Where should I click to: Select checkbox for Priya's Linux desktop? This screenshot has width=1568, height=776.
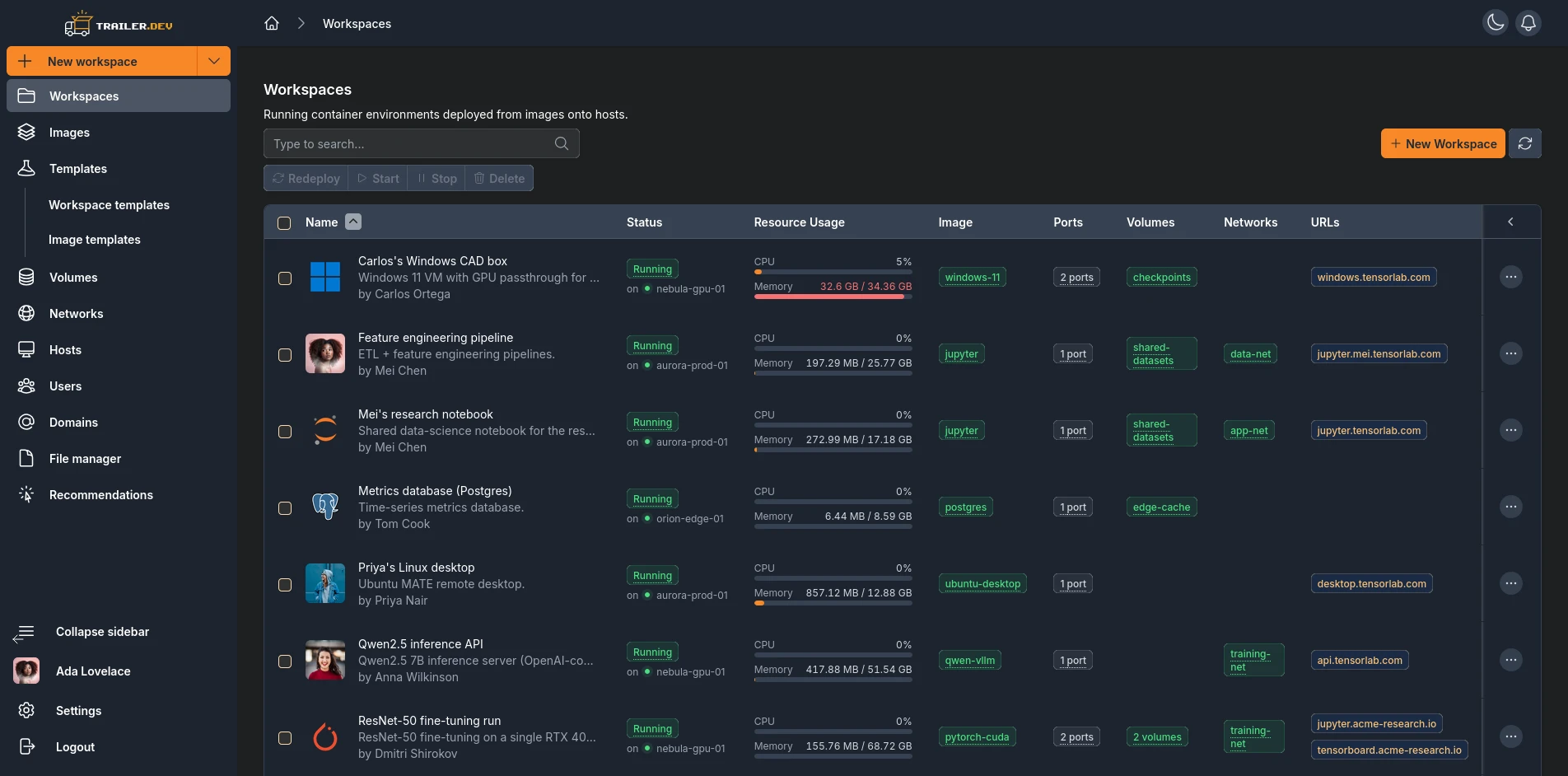(285, 585)
